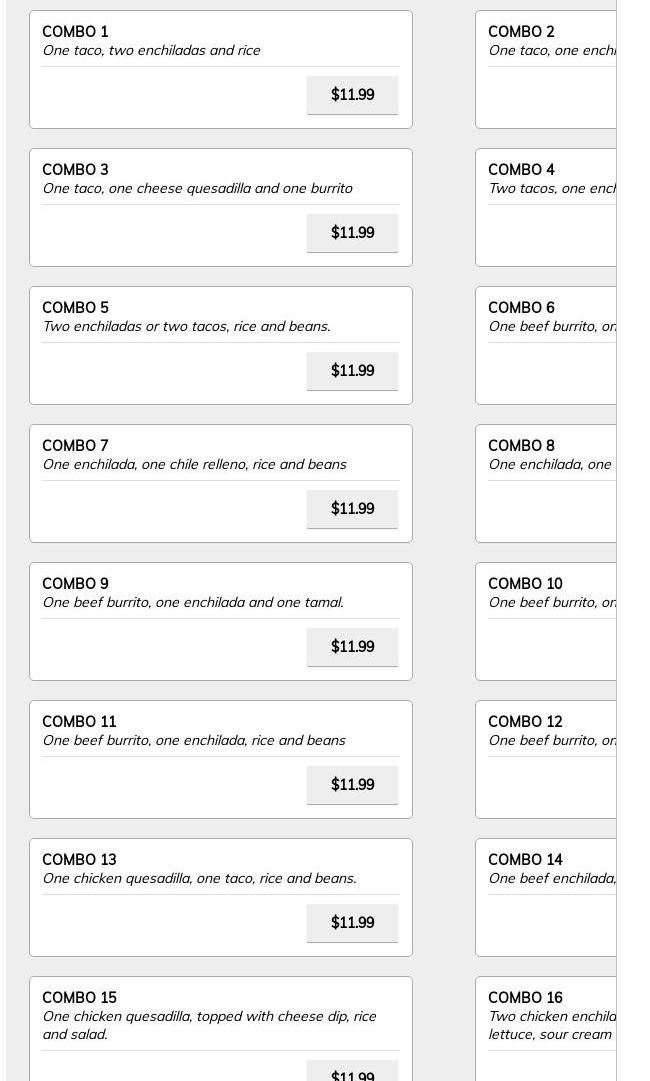
Task: Select the $11.99 button in Combo 11
Action: coord(352,784)
